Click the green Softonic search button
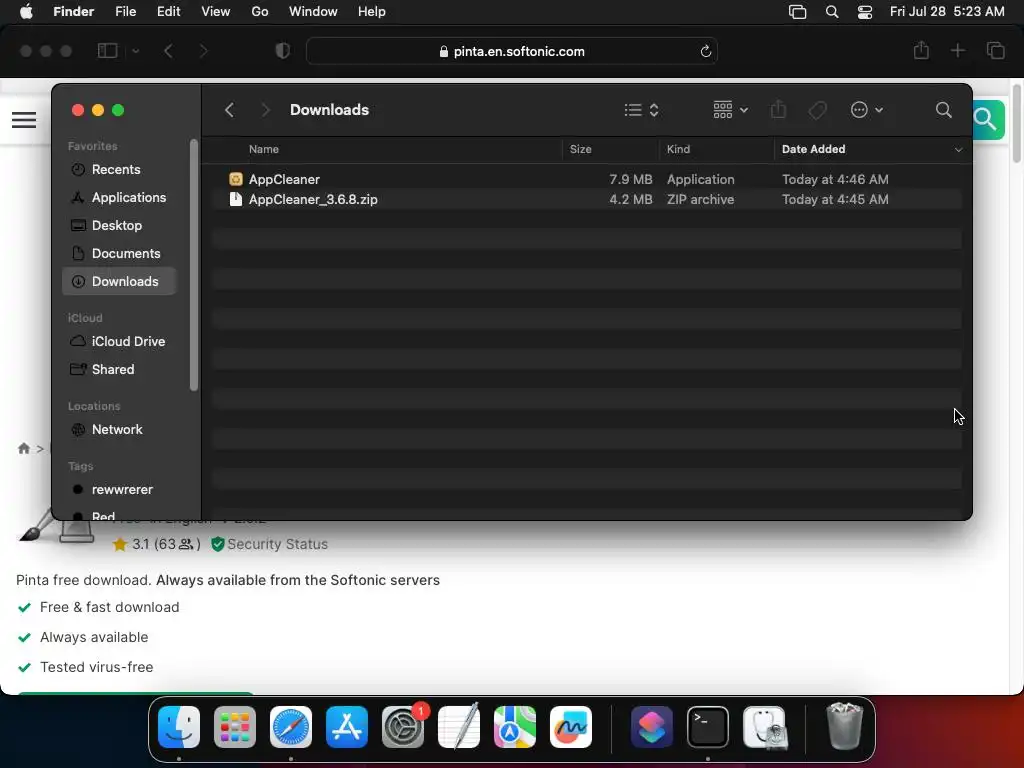The height and width of the screenshot is (768, 1024). [987, 120]
